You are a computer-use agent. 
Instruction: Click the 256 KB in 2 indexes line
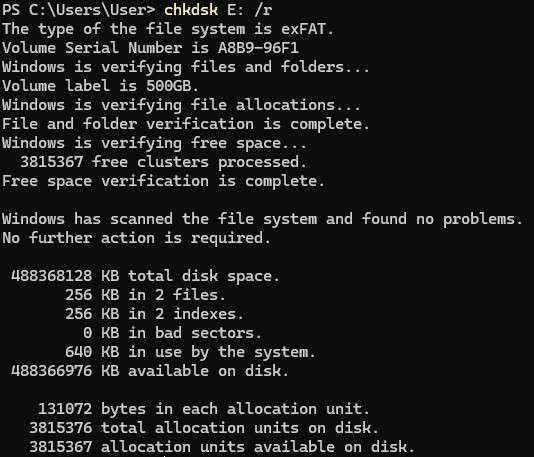click(x=154, y=314)
